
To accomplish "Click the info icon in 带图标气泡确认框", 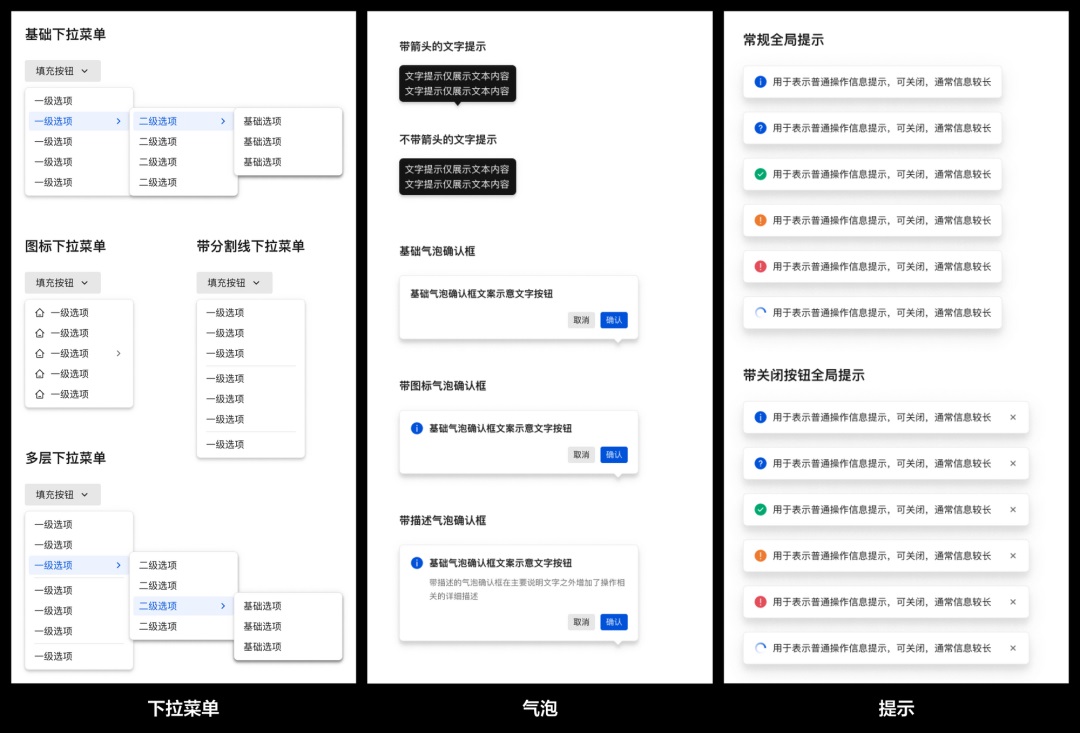I will click(417, 429).
